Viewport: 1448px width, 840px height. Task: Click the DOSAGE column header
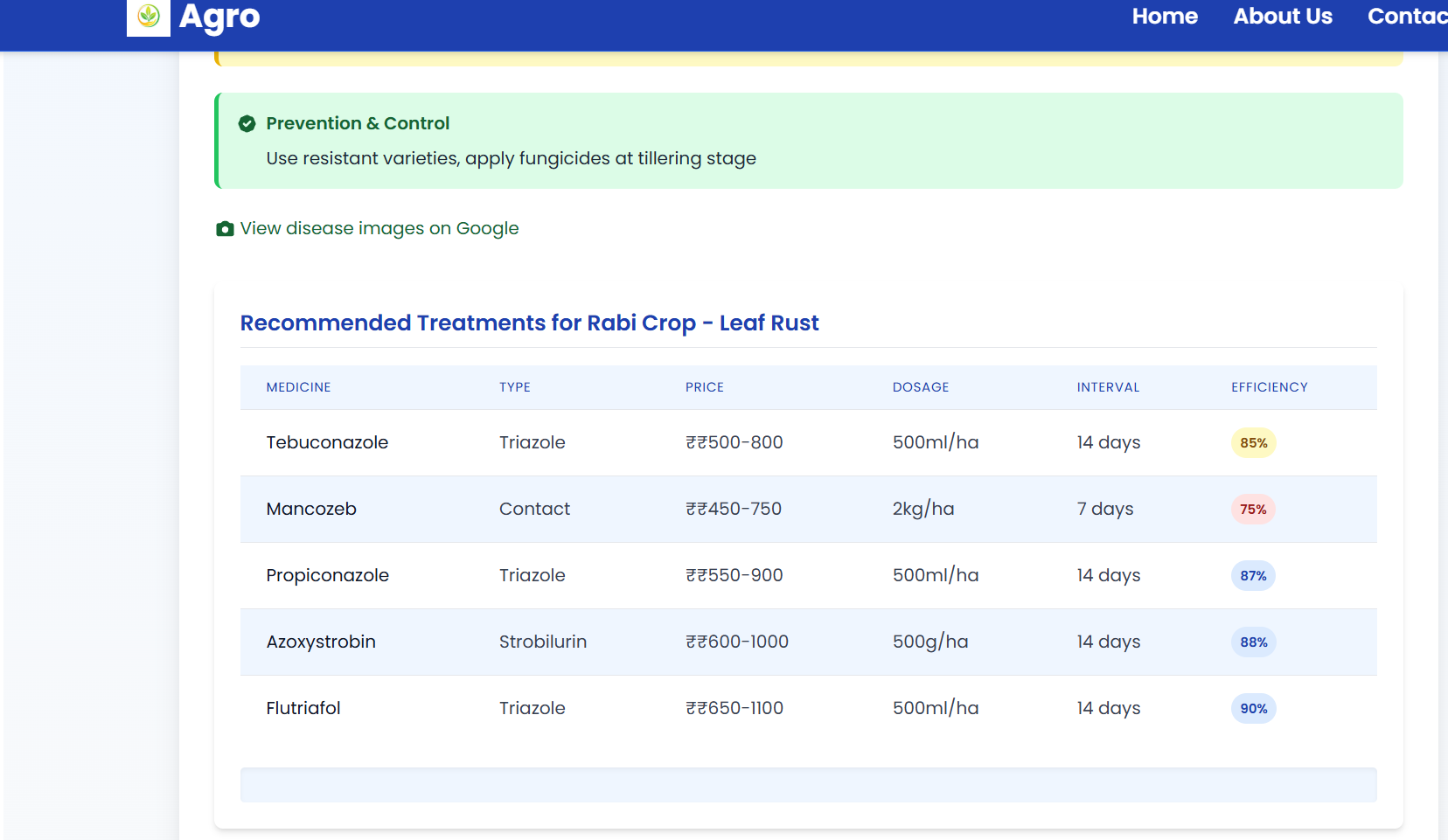click(x=921, y=387)
